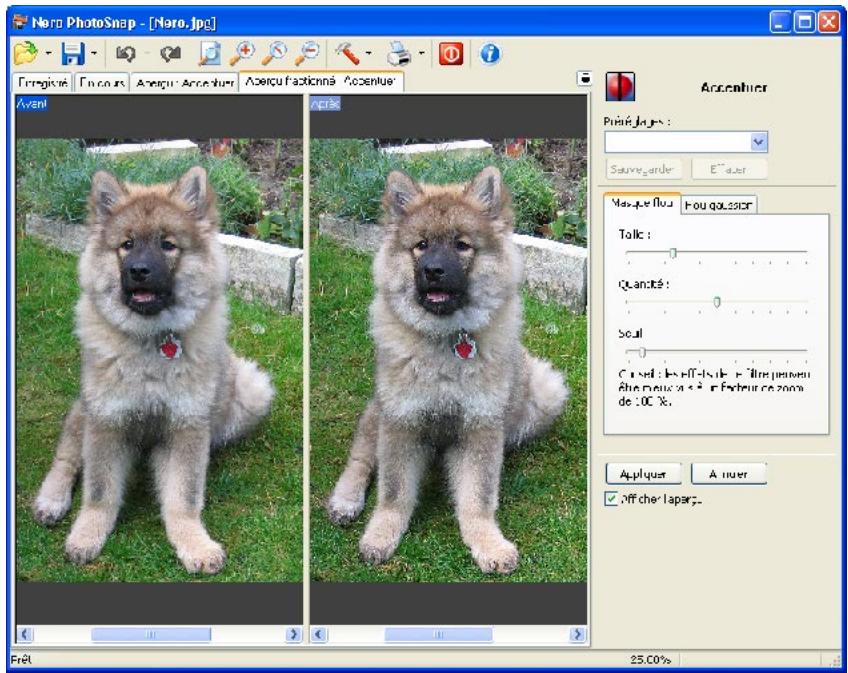Undo the last edit

(126, 54)
